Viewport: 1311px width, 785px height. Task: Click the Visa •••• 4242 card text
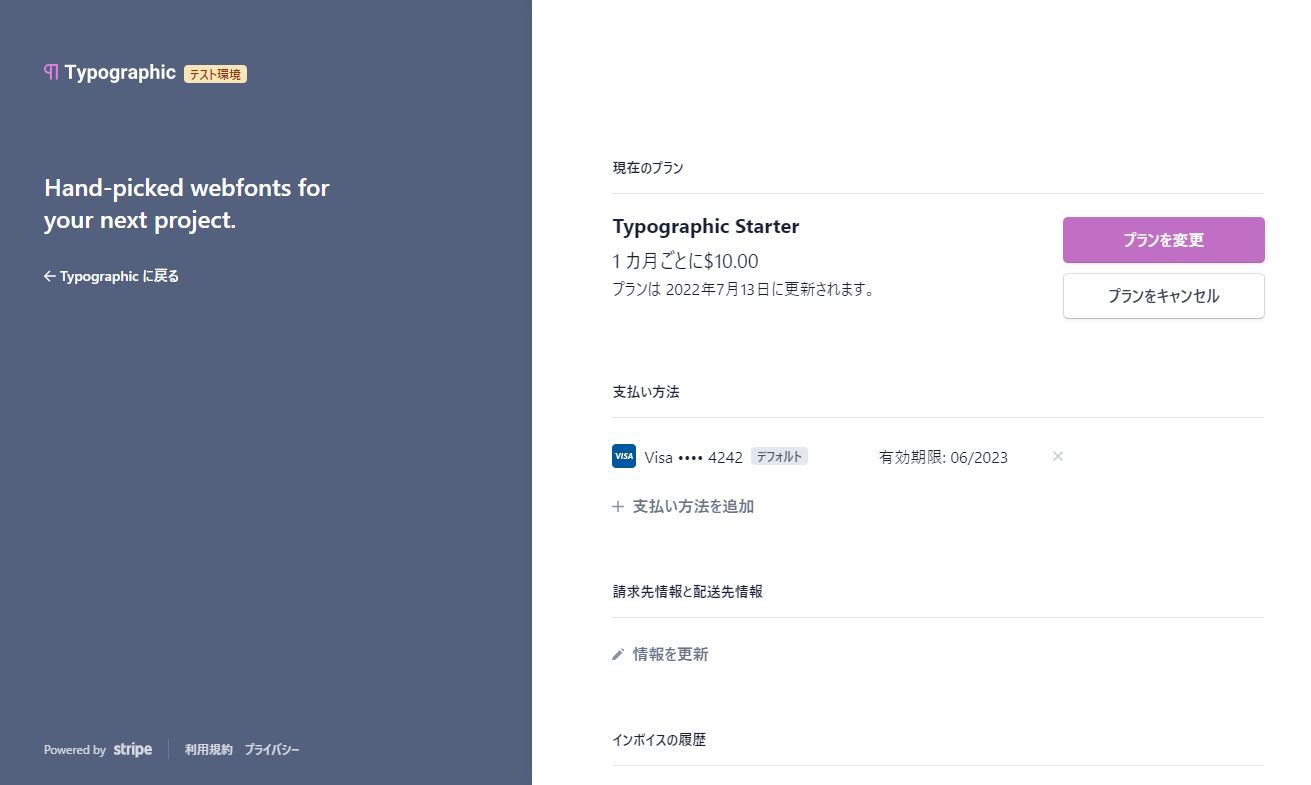click(694, 457)
